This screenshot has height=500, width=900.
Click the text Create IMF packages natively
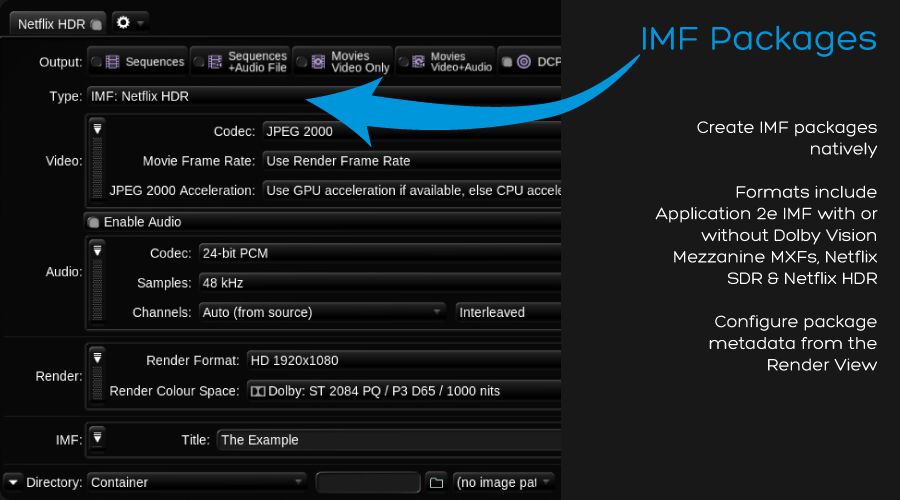coord(786,138)
